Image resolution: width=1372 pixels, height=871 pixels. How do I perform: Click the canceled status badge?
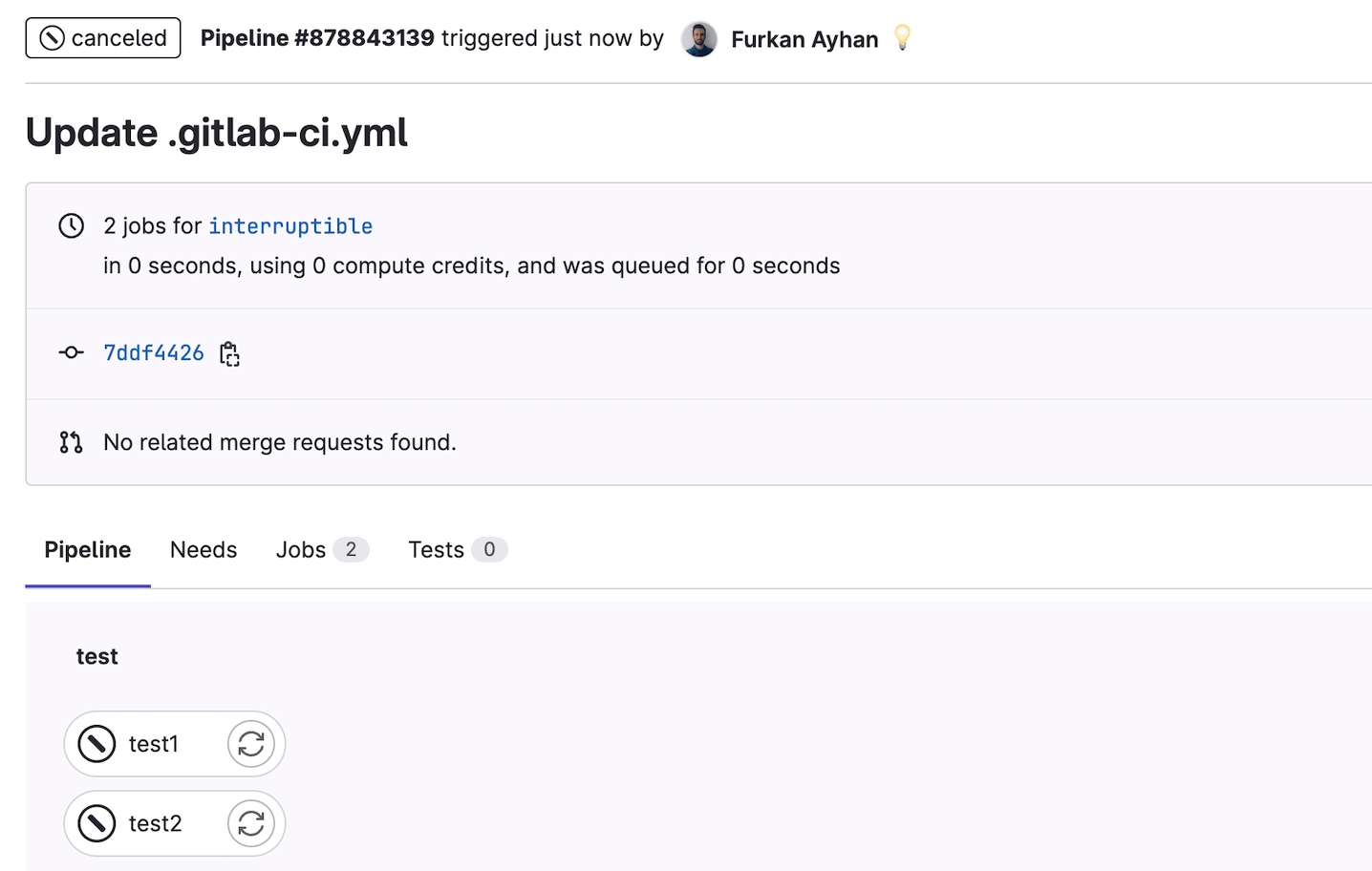103,38
